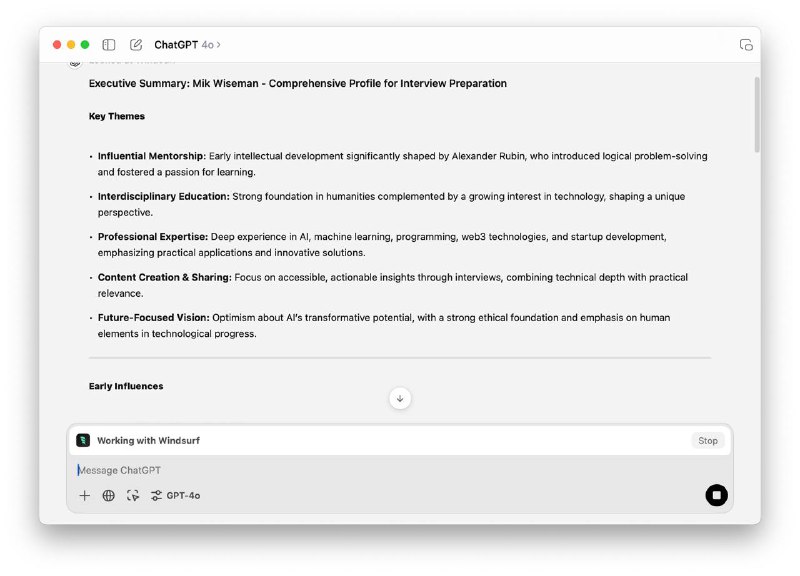Start a new chat with compose icon

(x=136, y=45)
